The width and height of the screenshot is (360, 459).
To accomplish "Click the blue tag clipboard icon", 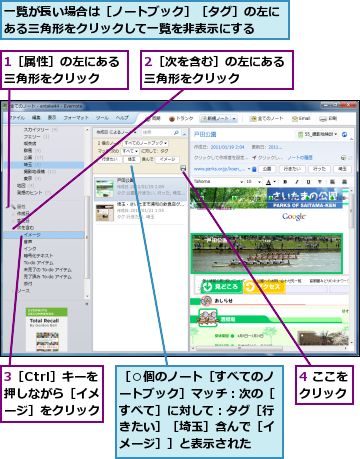I will pos(254,169).
